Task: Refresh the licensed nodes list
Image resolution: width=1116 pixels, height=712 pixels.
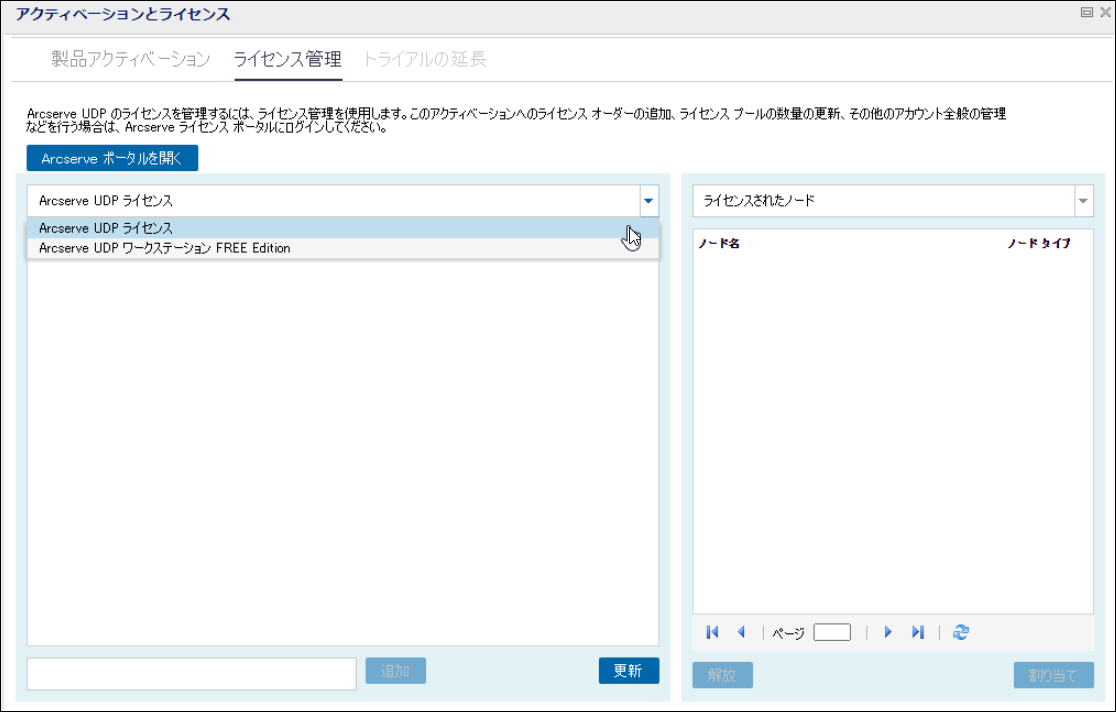Action: 961,633
